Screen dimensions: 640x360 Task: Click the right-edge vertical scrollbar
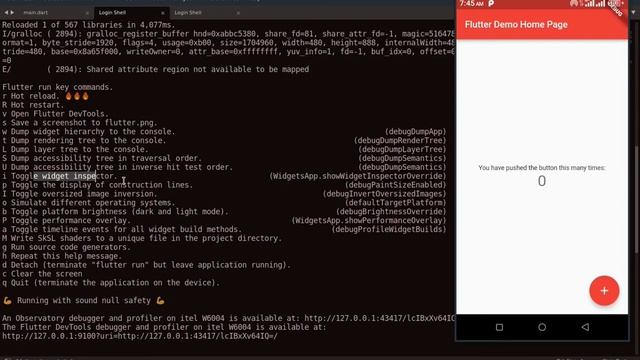pyautogui.click(x=636, y=200)
